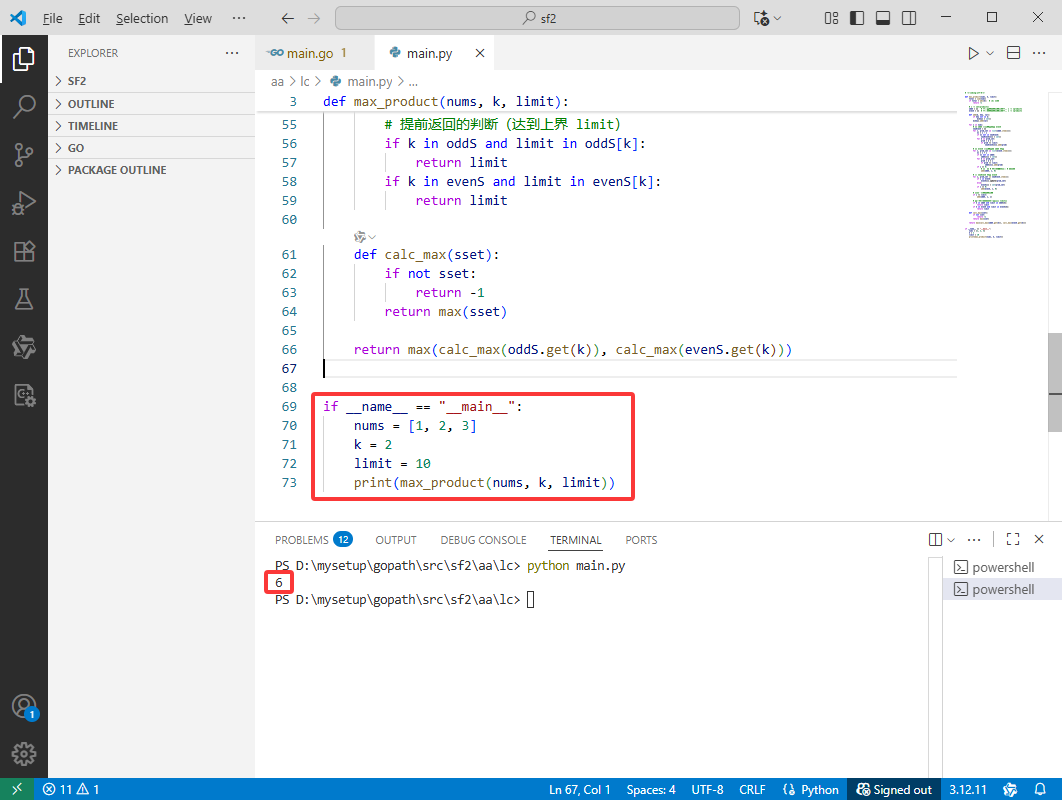
Task: Run Python file with the play button
Action: point(973,54)
